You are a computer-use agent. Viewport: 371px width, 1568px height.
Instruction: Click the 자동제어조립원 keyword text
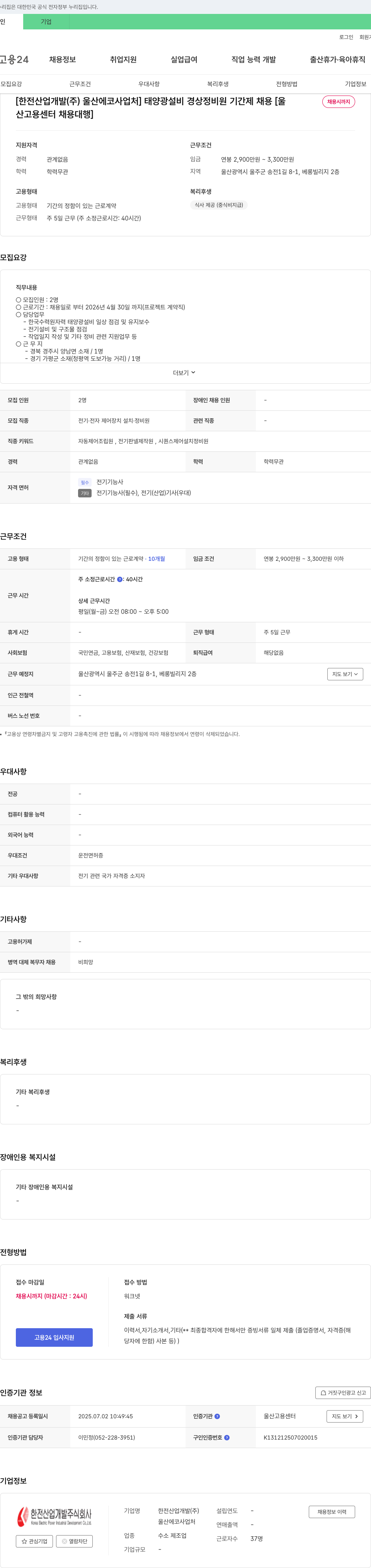(95, 441)
